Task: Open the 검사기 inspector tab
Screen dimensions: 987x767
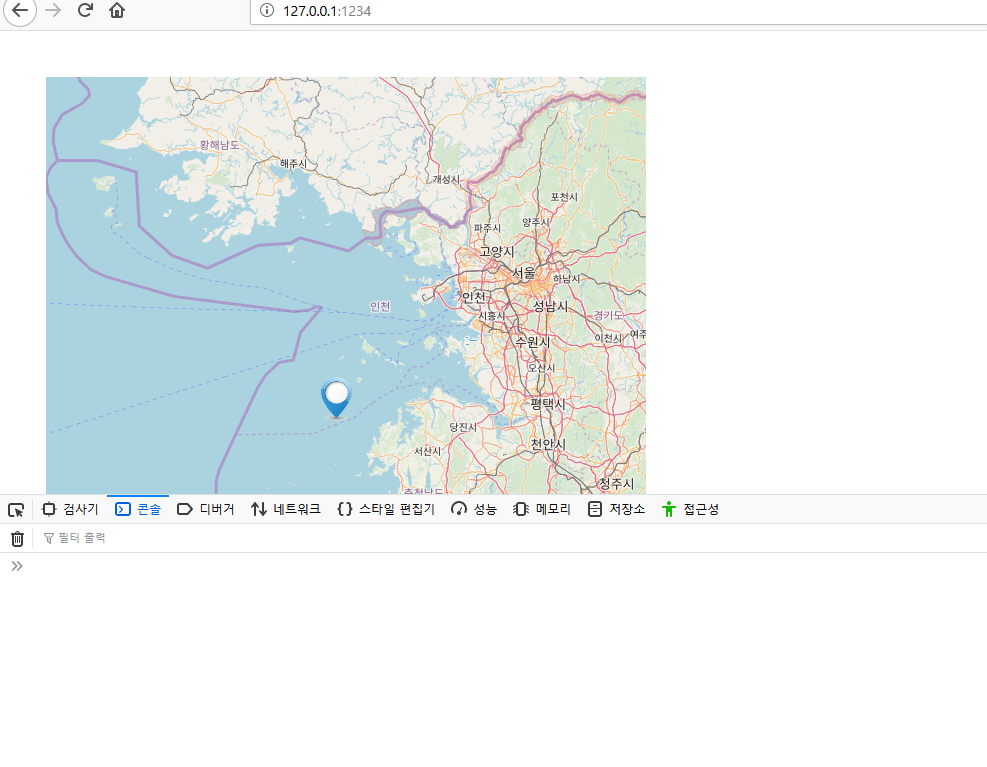Action: (x=70, y=509)
